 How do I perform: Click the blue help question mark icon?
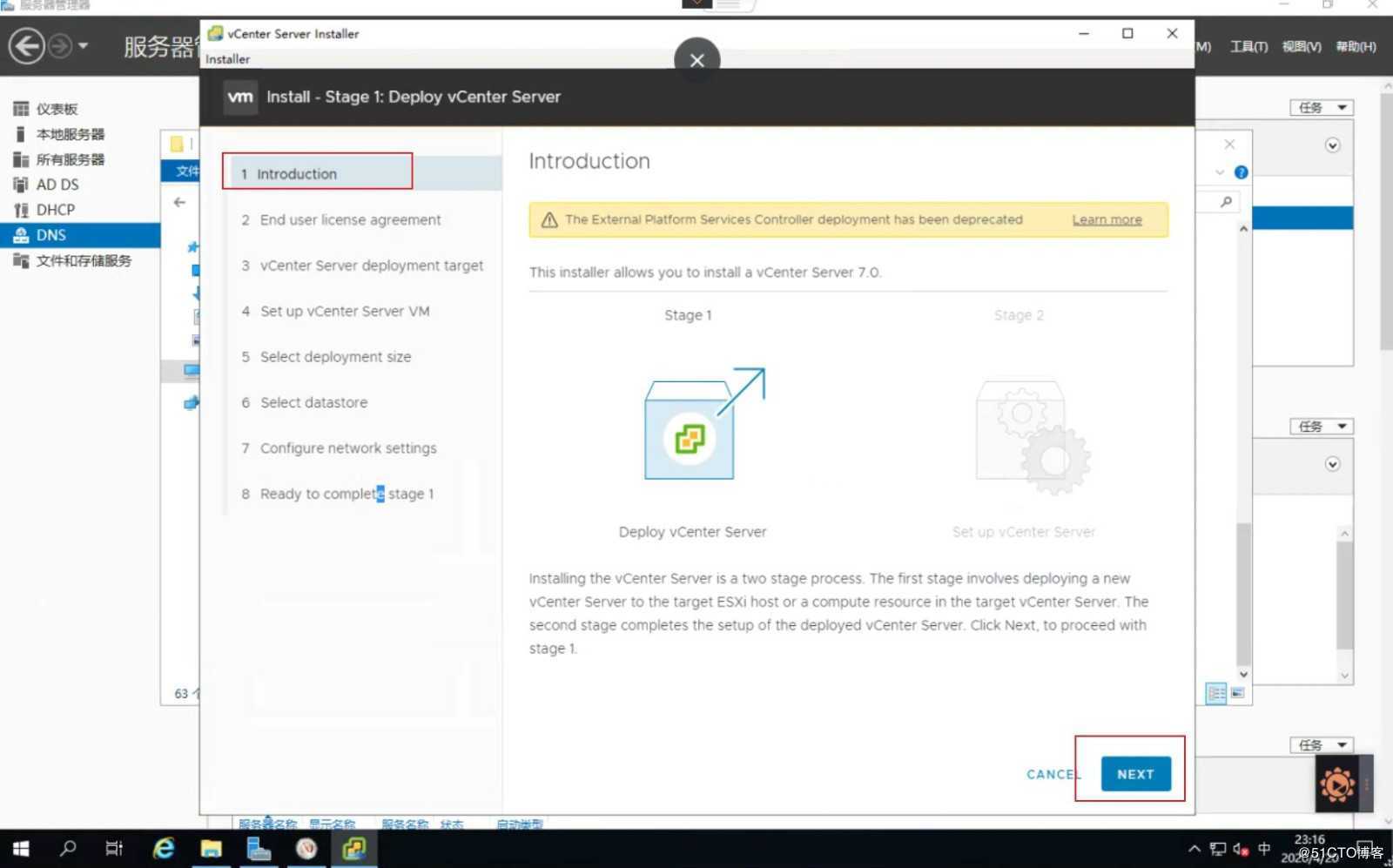1242,172
